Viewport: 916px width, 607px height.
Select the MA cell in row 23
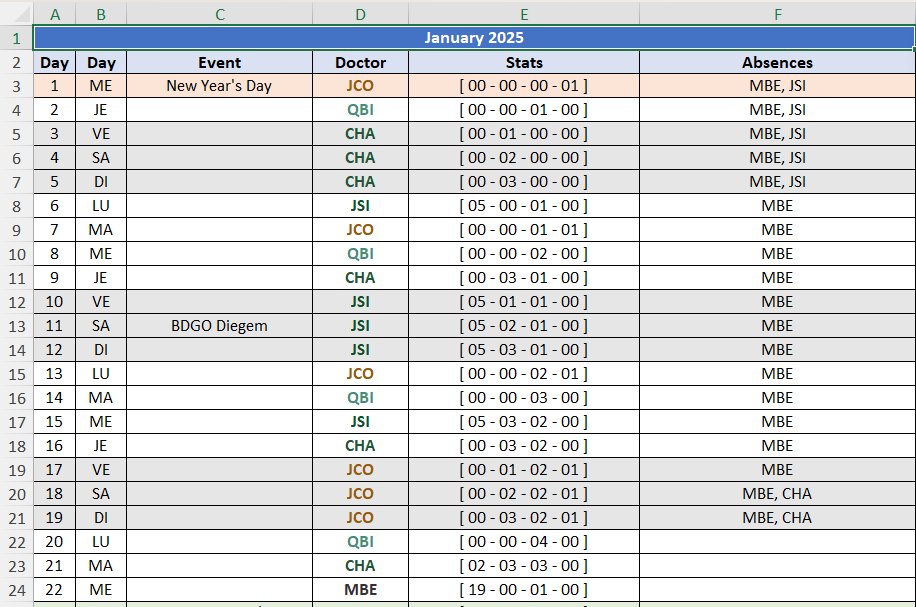pyautogui.click(x=101, y=566)
